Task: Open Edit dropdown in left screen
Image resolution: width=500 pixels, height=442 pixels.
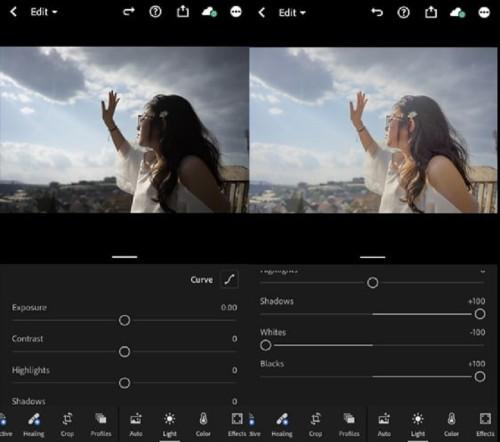Action: click(x=44, y=12)
